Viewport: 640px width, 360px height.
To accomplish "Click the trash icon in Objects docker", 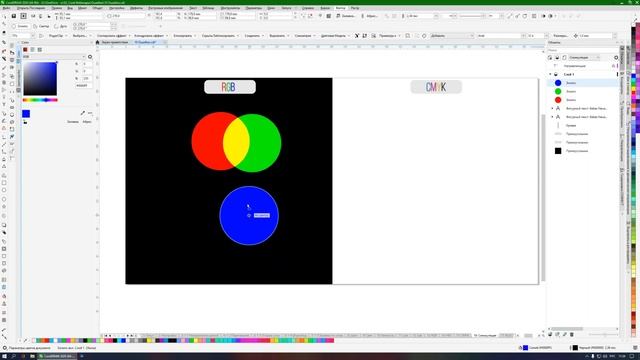I will pos(572,334).
